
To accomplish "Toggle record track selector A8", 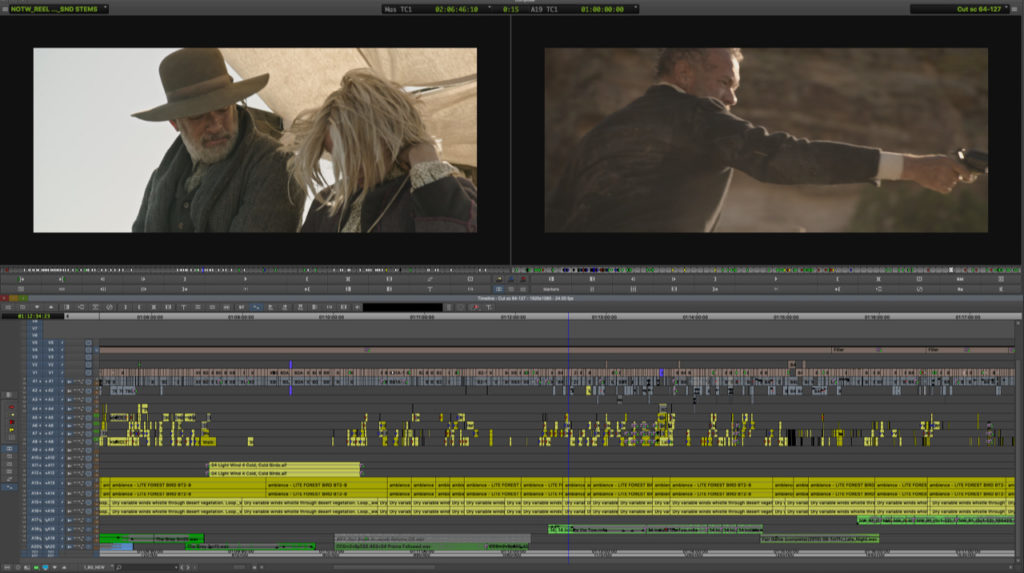I will pyautogui.click(x=51, y=441).
